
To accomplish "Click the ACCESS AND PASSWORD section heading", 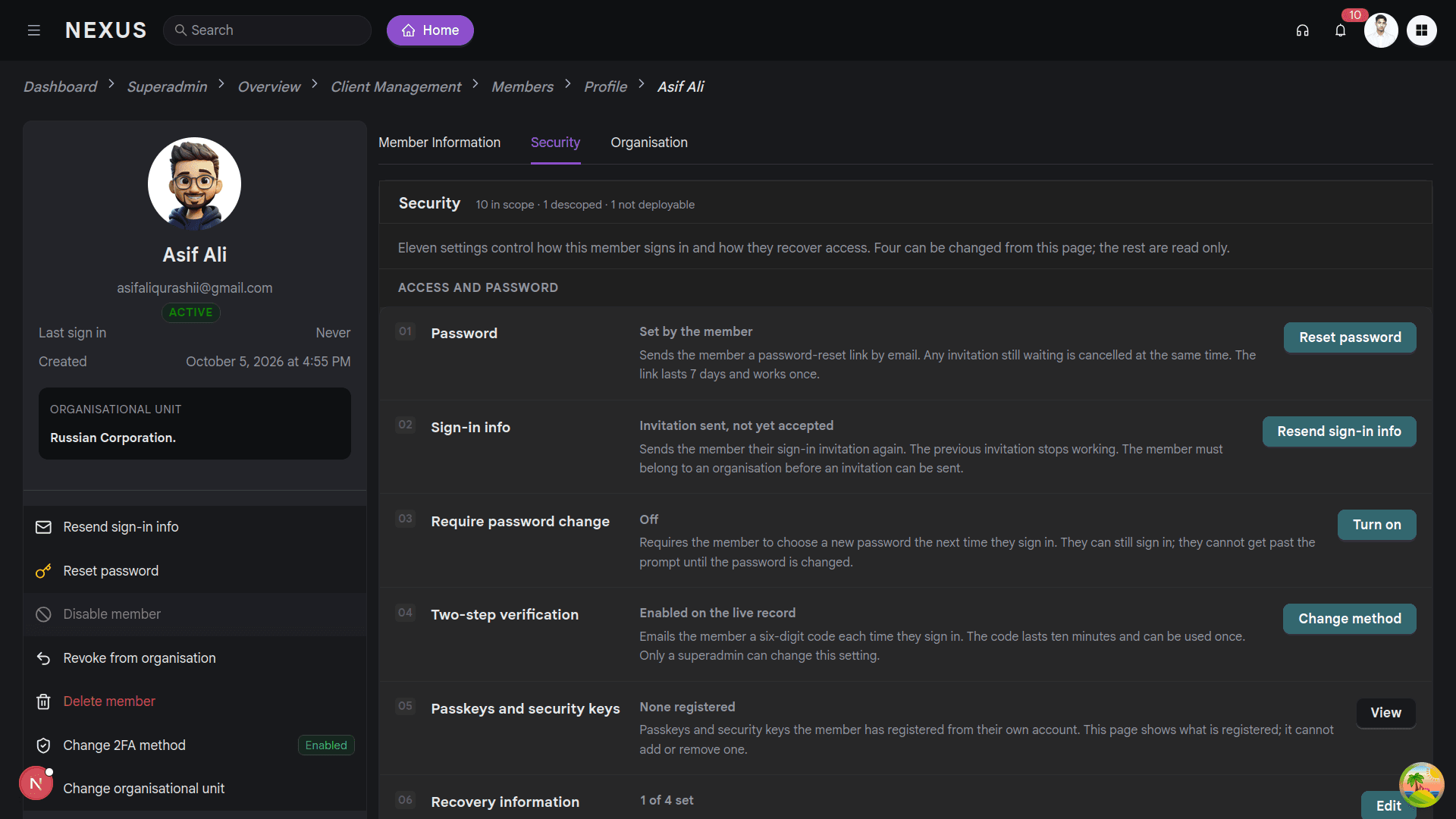I will pos(478,288).
